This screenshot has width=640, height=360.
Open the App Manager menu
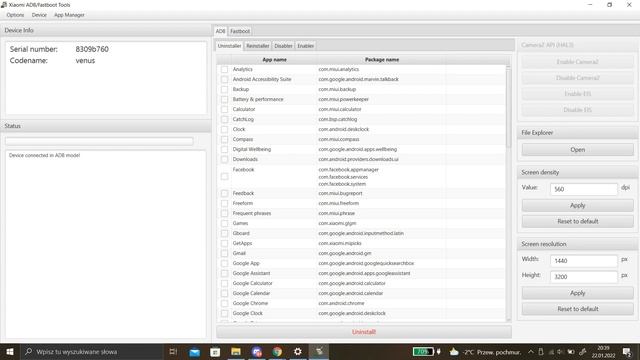click(69, 15)
